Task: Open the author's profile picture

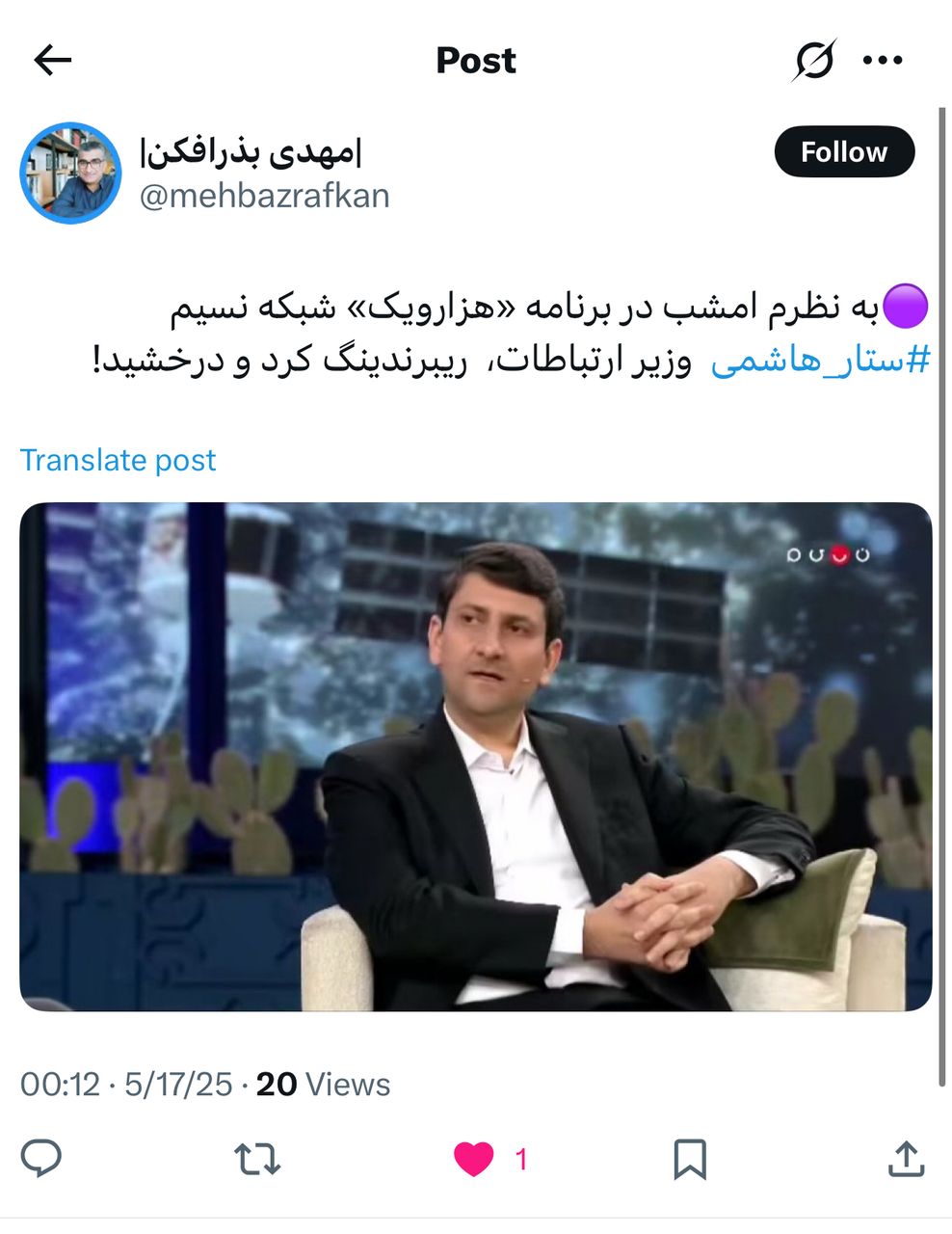Action: [x=70, y=173]
